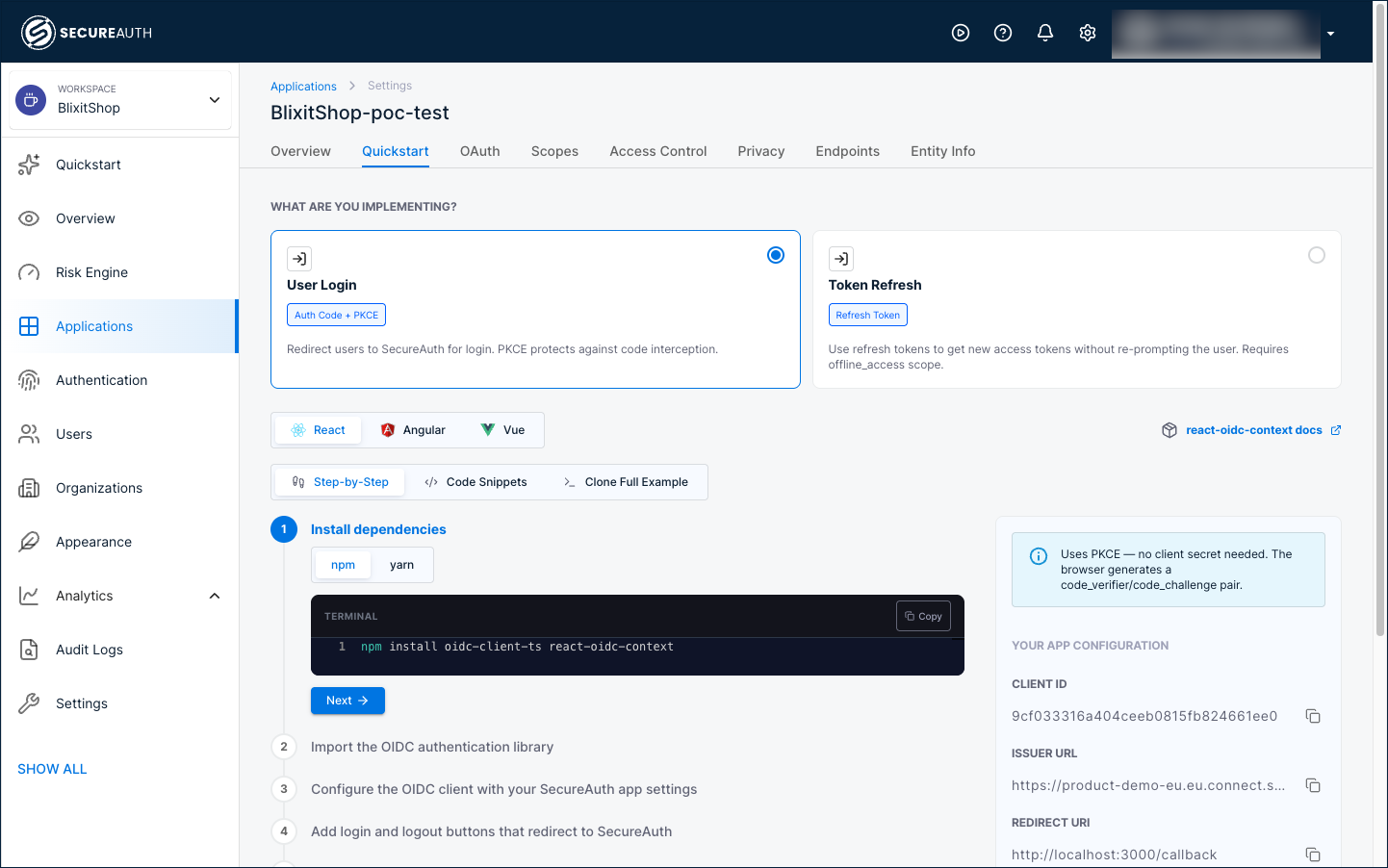The width and height of the screenshot is (1388, 868).
Task: Click the Refresh Token tag
Action: [867, 315]
